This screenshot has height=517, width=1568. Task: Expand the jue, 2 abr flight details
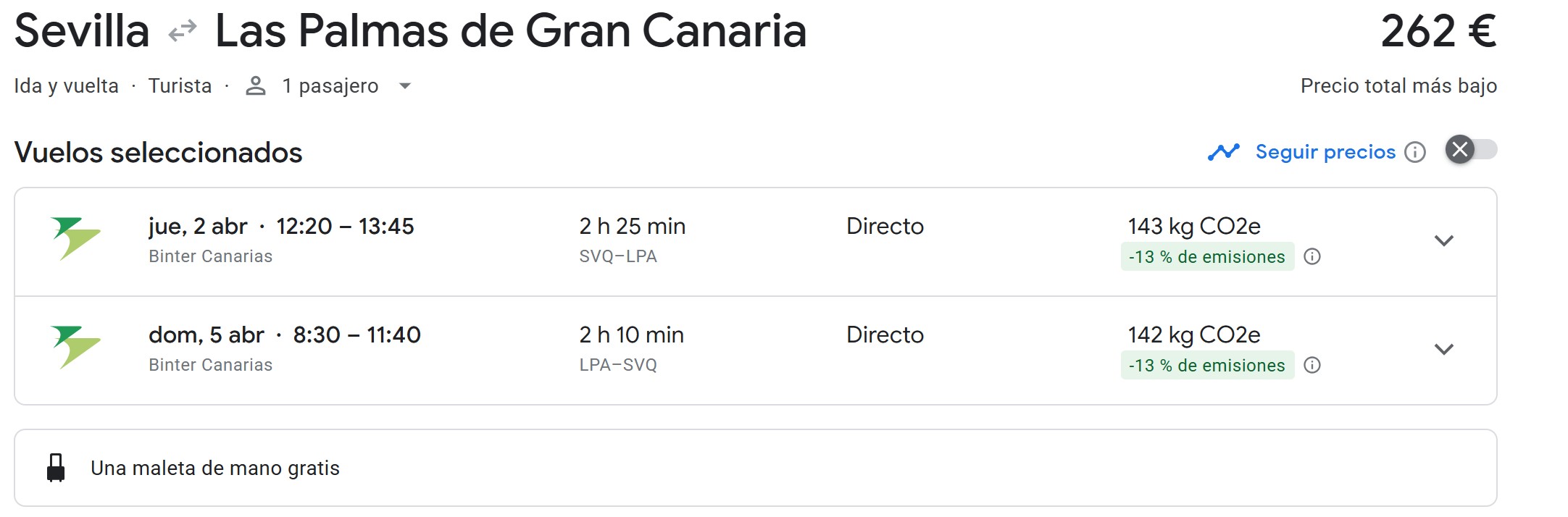click(1443, 240)
